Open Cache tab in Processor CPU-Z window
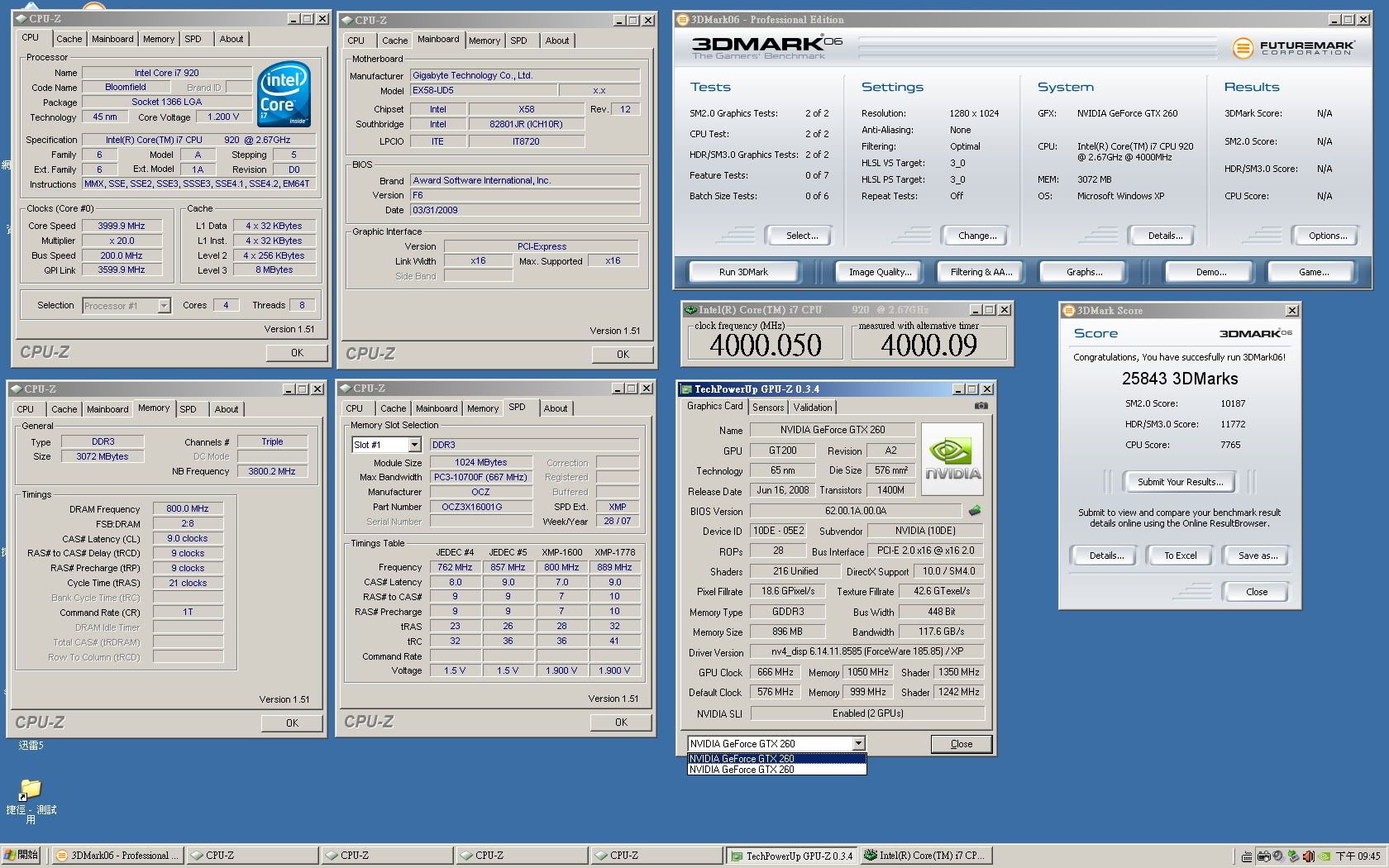The image size is (1389, 868). coord(69,39)
